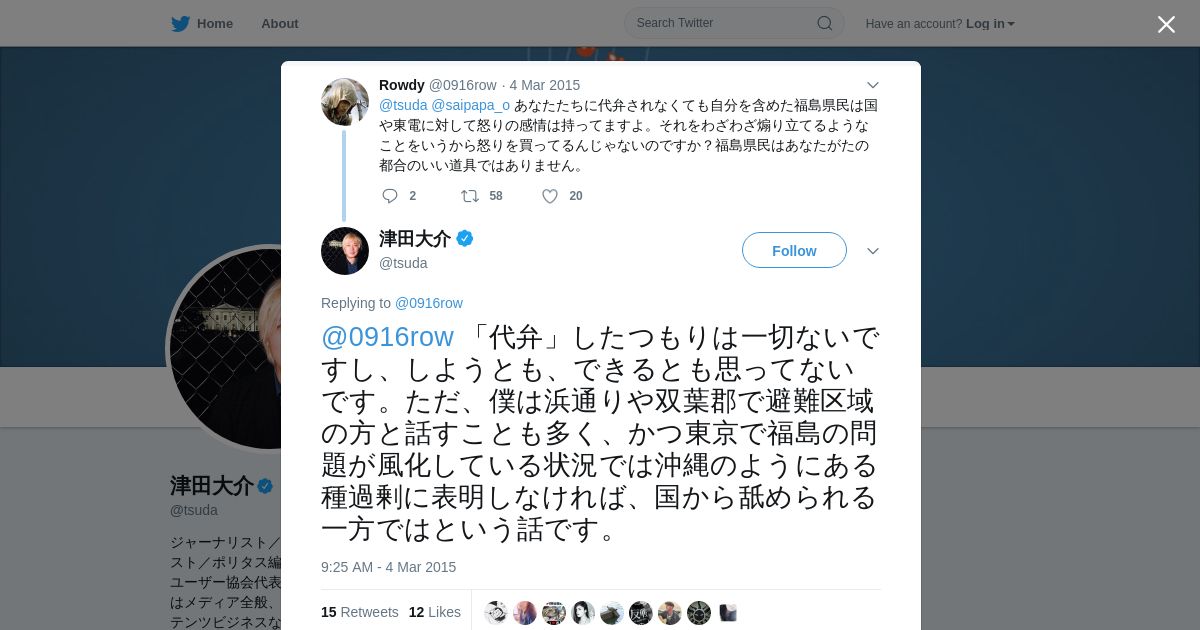Open the Log in dropdown
1200x630 pixels.
pyautogui.click(x=990, y=23)
